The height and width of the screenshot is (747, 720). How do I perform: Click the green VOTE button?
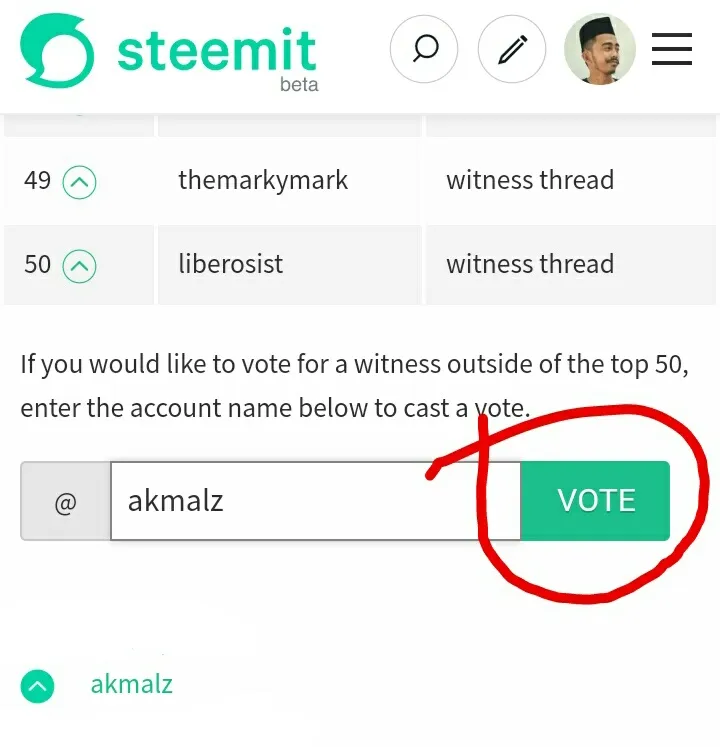[596, 501]
